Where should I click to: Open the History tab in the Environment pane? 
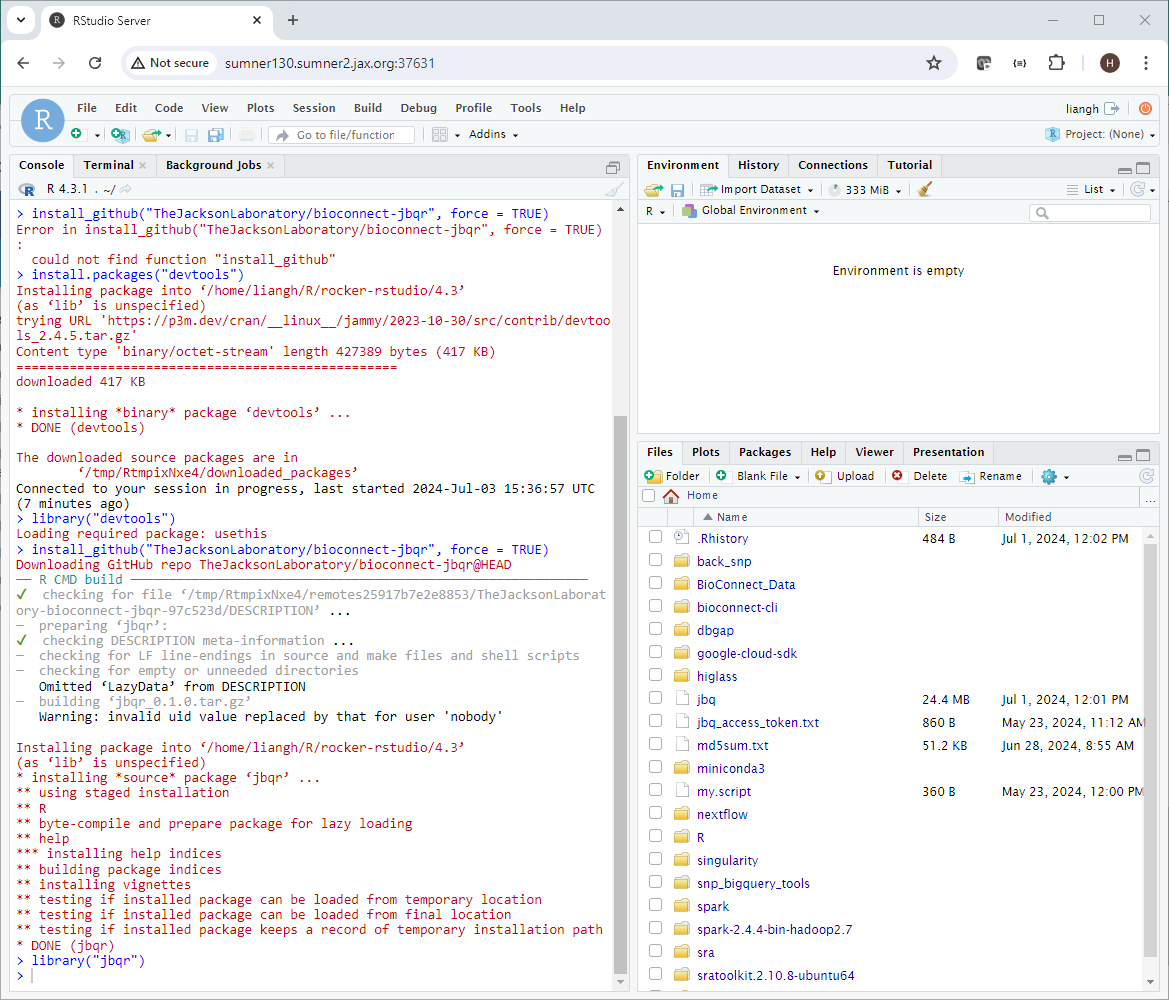[758, 165]
